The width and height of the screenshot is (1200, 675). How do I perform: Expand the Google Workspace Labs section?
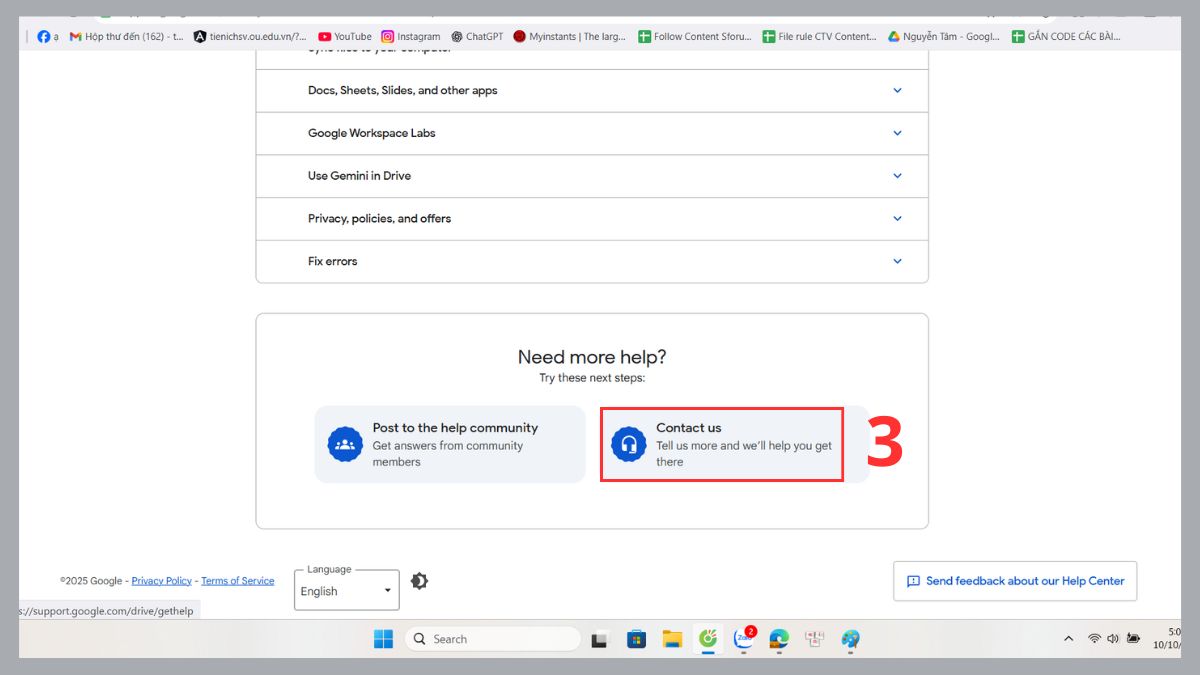click(x=592, y=133)
